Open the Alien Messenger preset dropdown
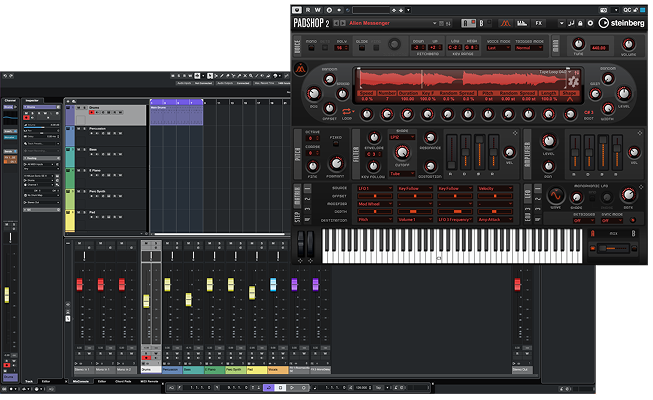 coord(434,23)
